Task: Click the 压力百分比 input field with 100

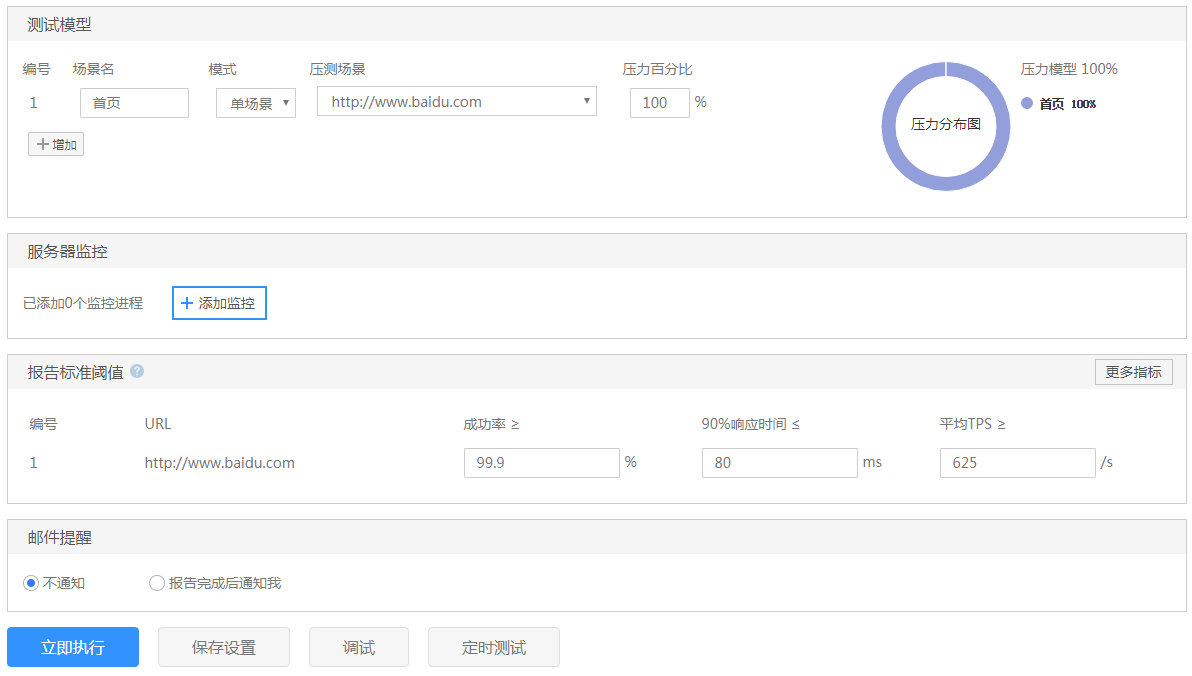Action: click(x=660, y=103)
